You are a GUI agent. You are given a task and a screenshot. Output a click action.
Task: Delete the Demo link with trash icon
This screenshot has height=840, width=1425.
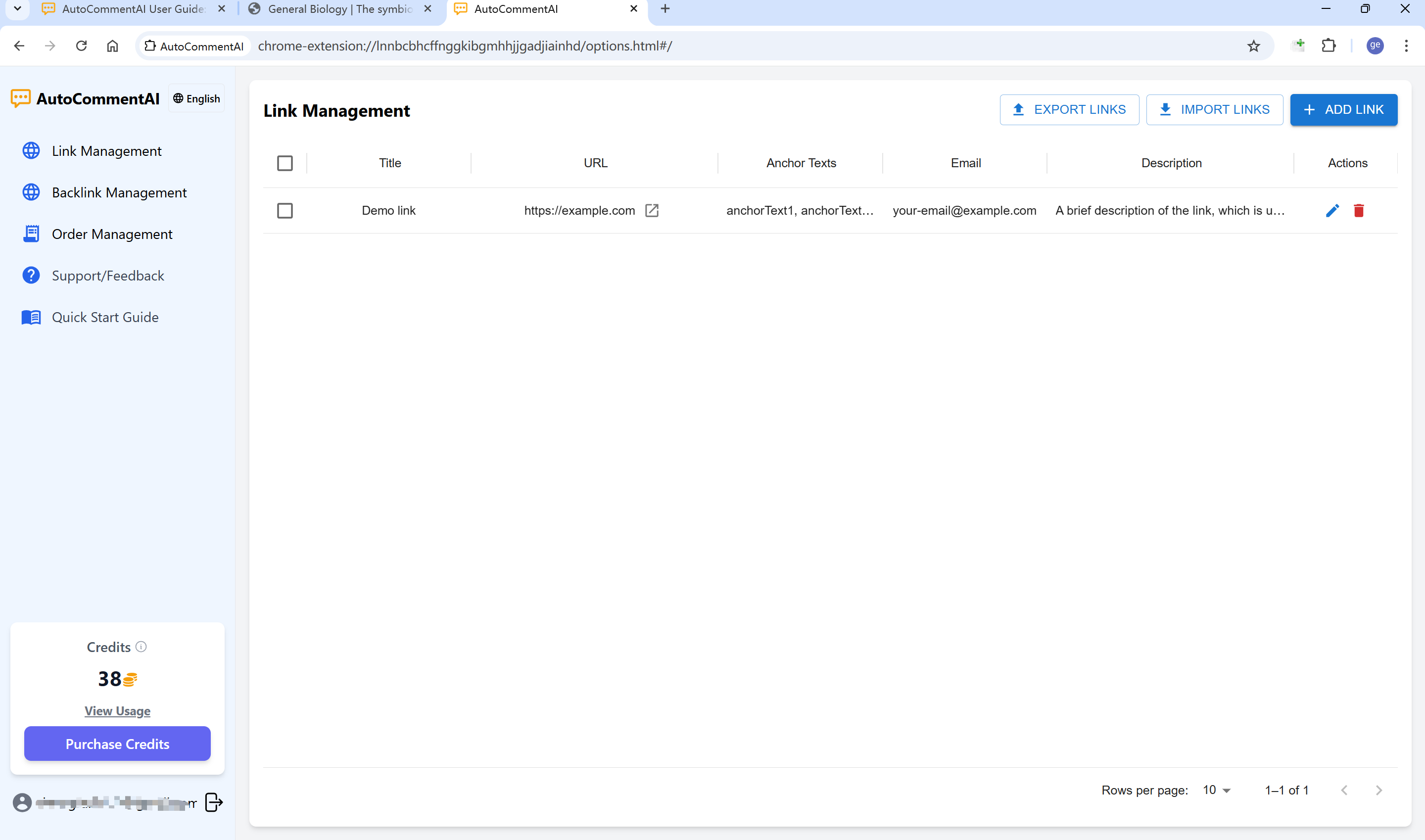click(1359, 211)
